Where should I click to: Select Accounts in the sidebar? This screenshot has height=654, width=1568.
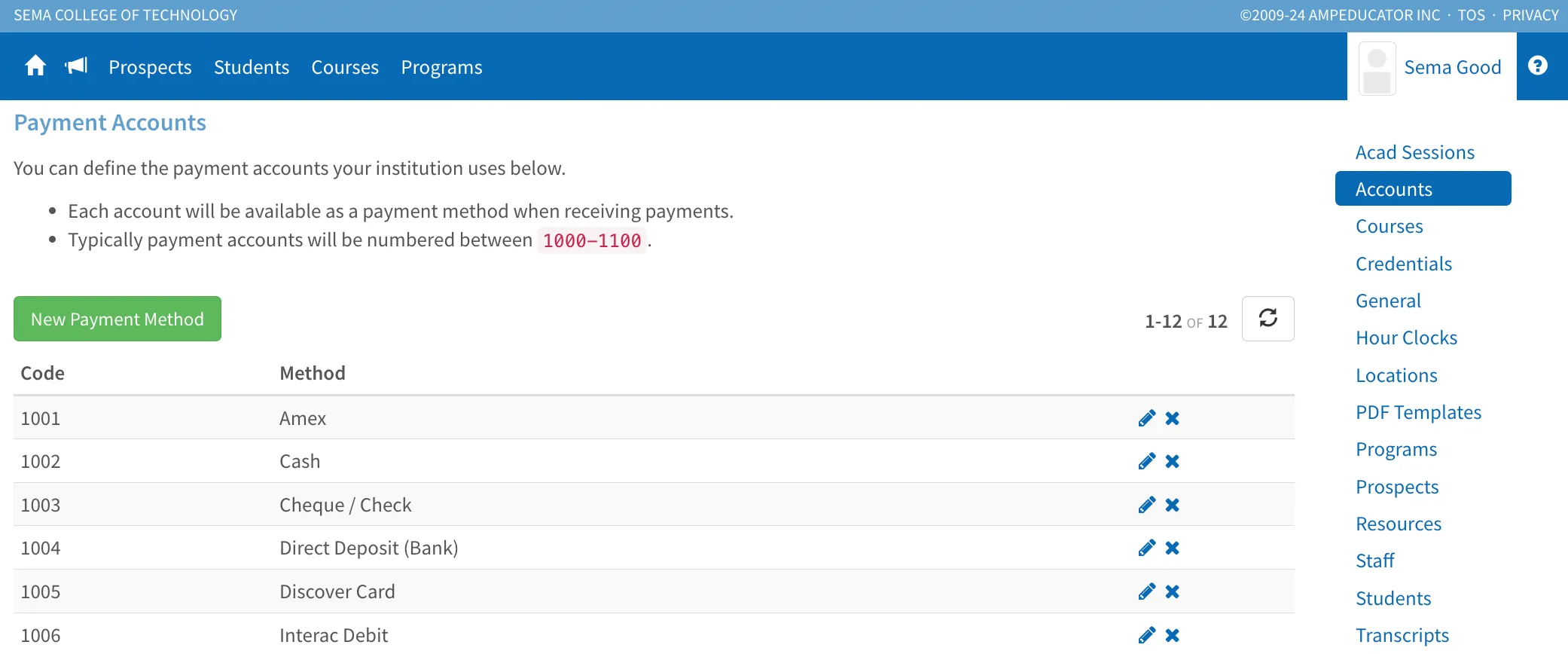coord(1423,188)
